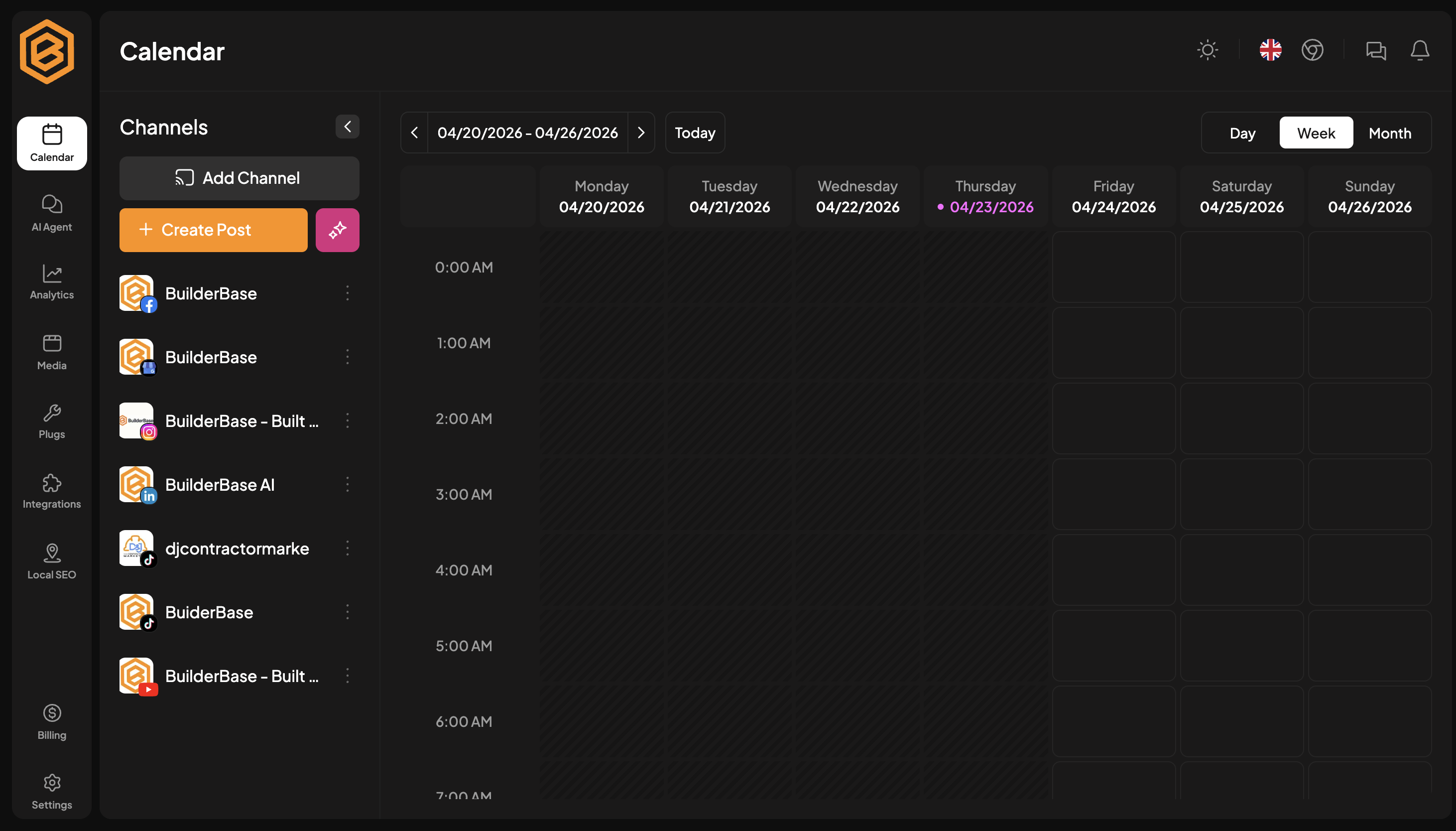The height and width of the screenshot is (831, 1456).
Task: Open the chat messages icon in header
Action: coord(1376,50)
